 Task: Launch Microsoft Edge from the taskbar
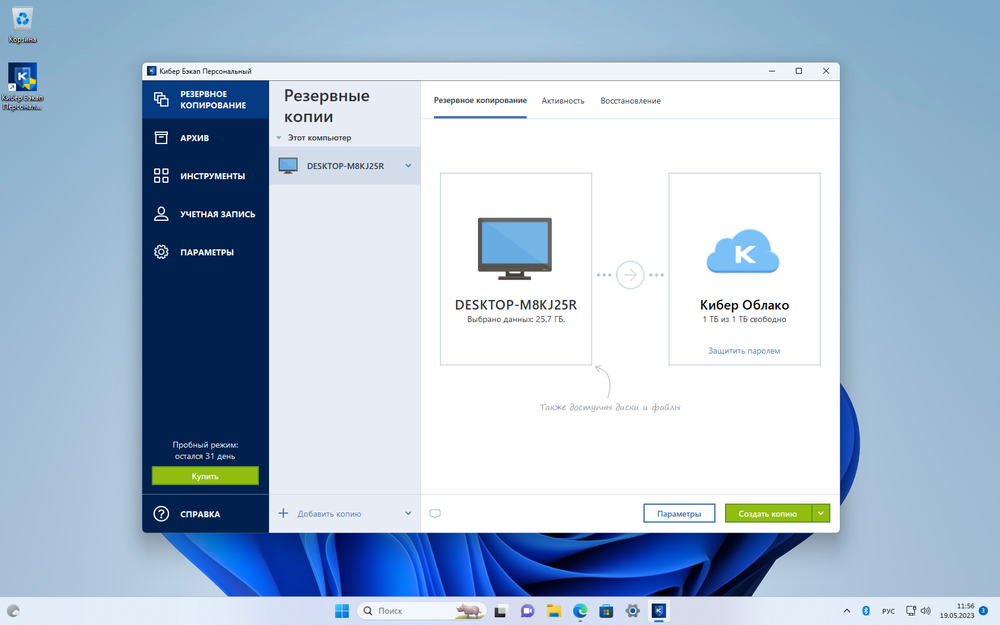pos(580,611)
